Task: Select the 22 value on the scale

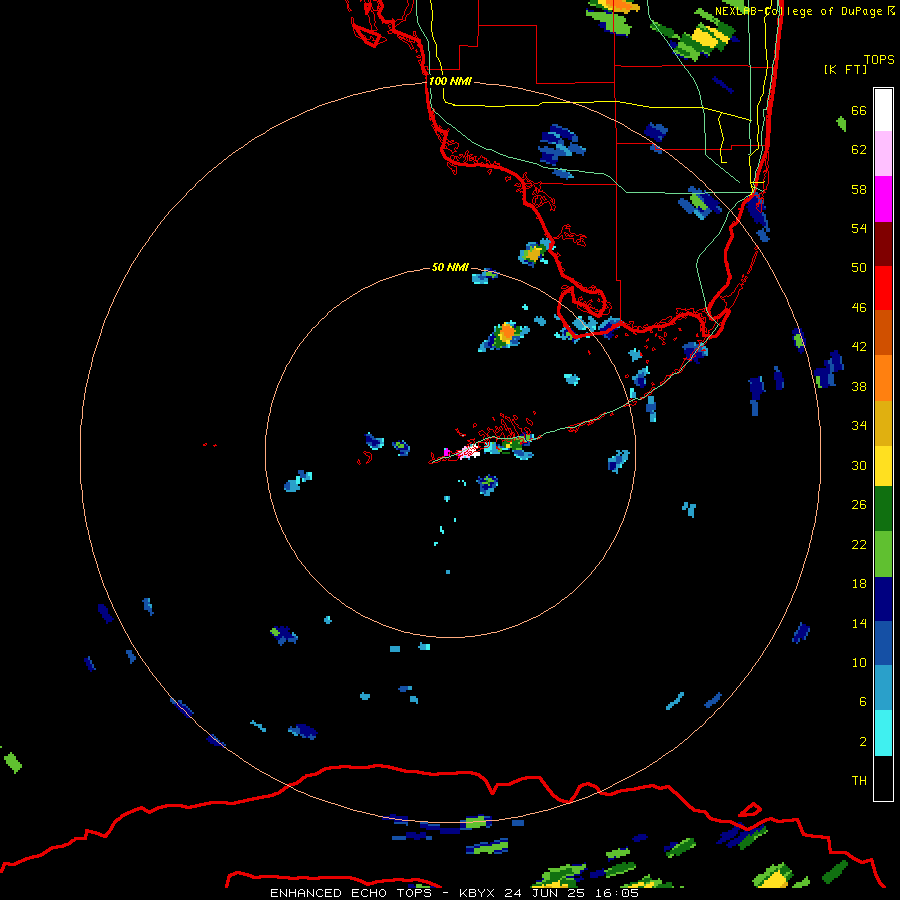Action: (859, 545)
